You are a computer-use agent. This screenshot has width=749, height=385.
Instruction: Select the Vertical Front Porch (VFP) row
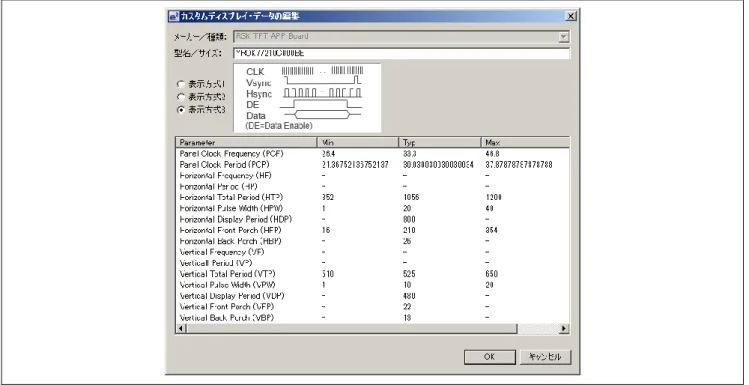pos(373,307)
